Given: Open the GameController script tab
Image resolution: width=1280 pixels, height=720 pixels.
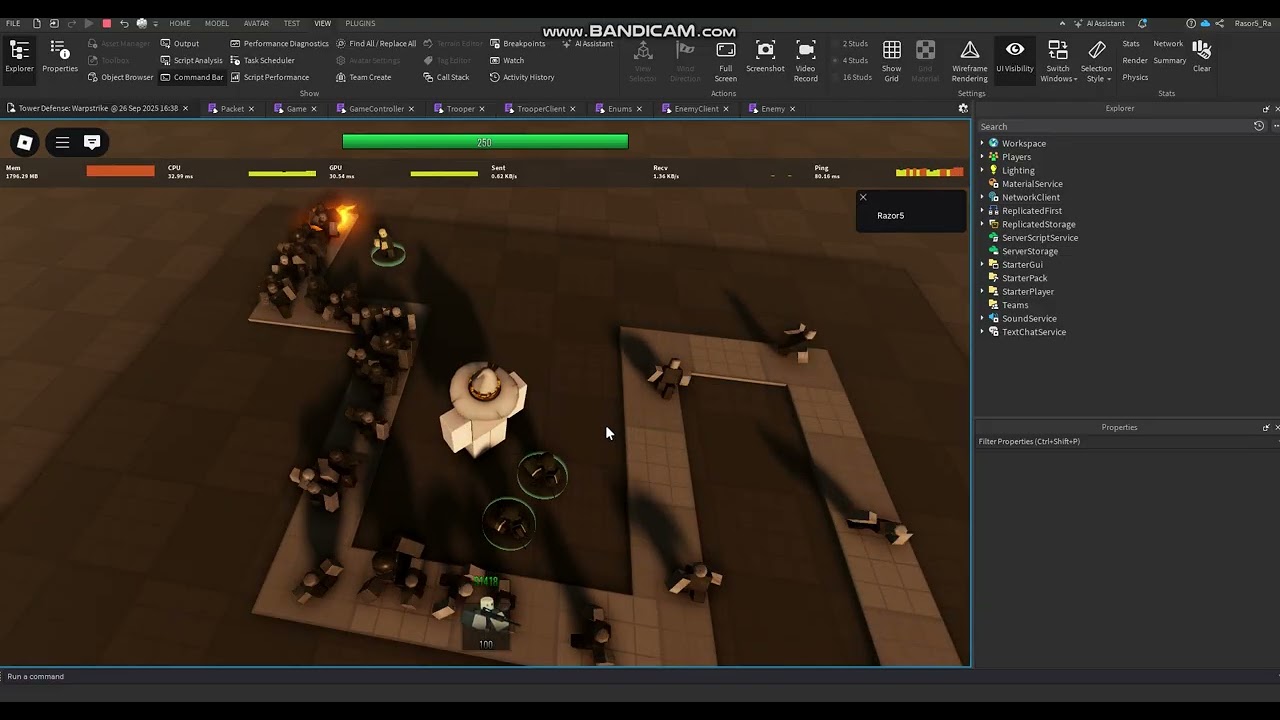Looking at the screenshot, I should click(x=376, y=109).
